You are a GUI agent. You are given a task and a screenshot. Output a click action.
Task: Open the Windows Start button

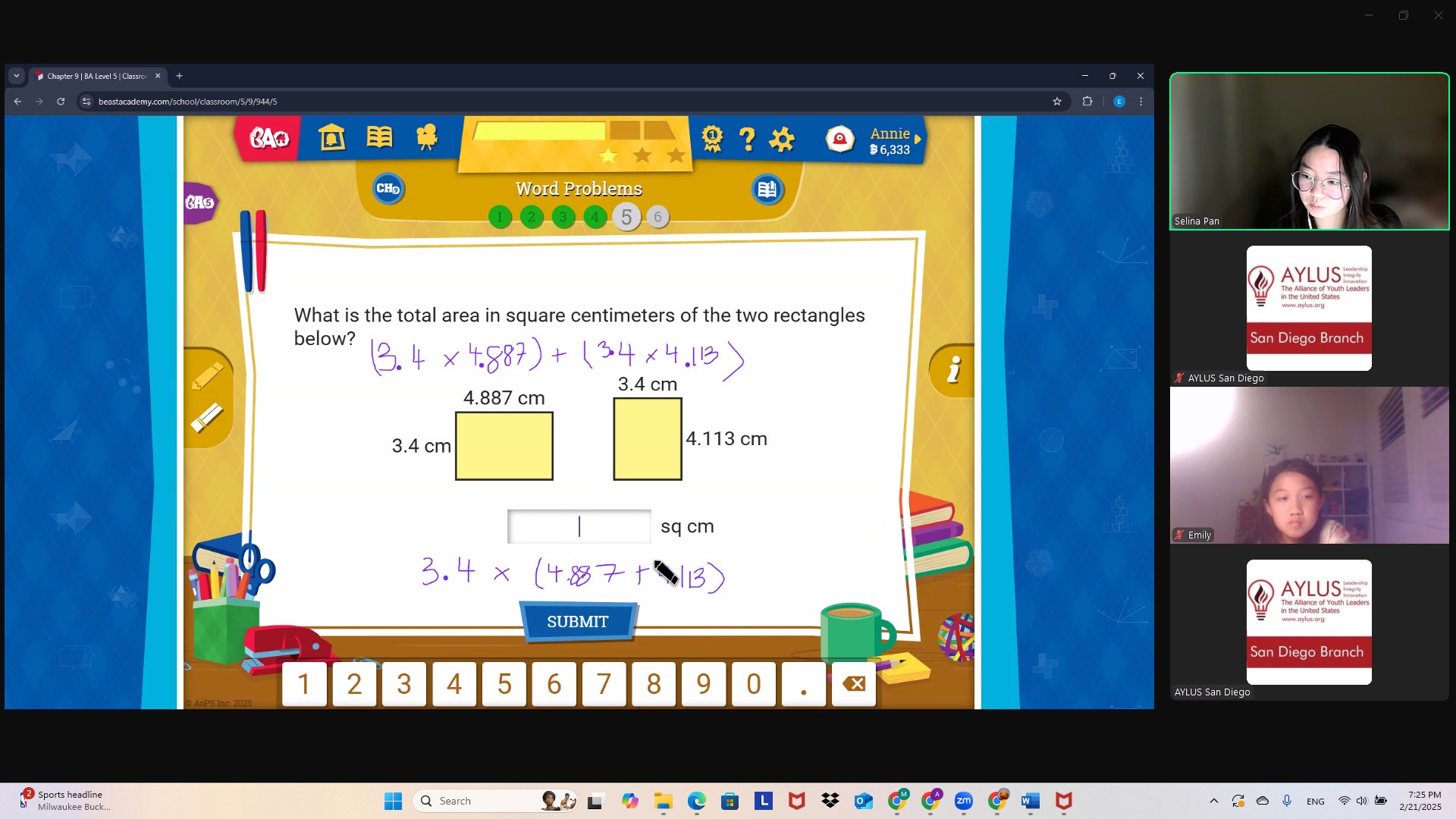393,801
